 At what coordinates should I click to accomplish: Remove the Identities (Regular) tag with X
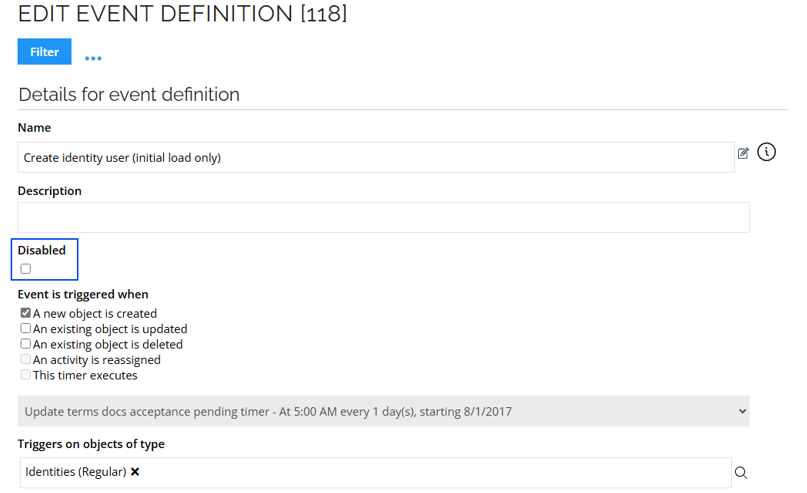(135, 472)
